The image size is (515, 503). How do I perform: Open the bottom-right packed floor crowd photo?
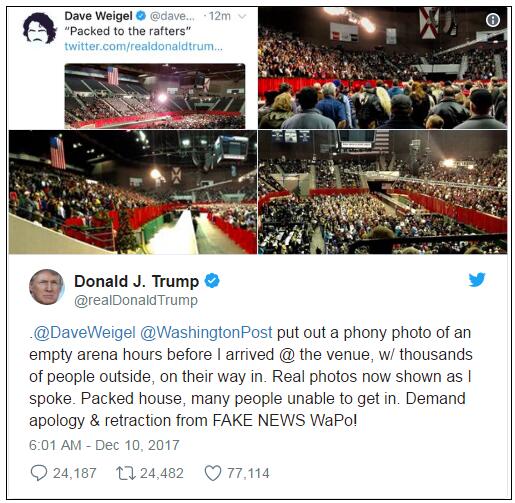pos(383,192)
